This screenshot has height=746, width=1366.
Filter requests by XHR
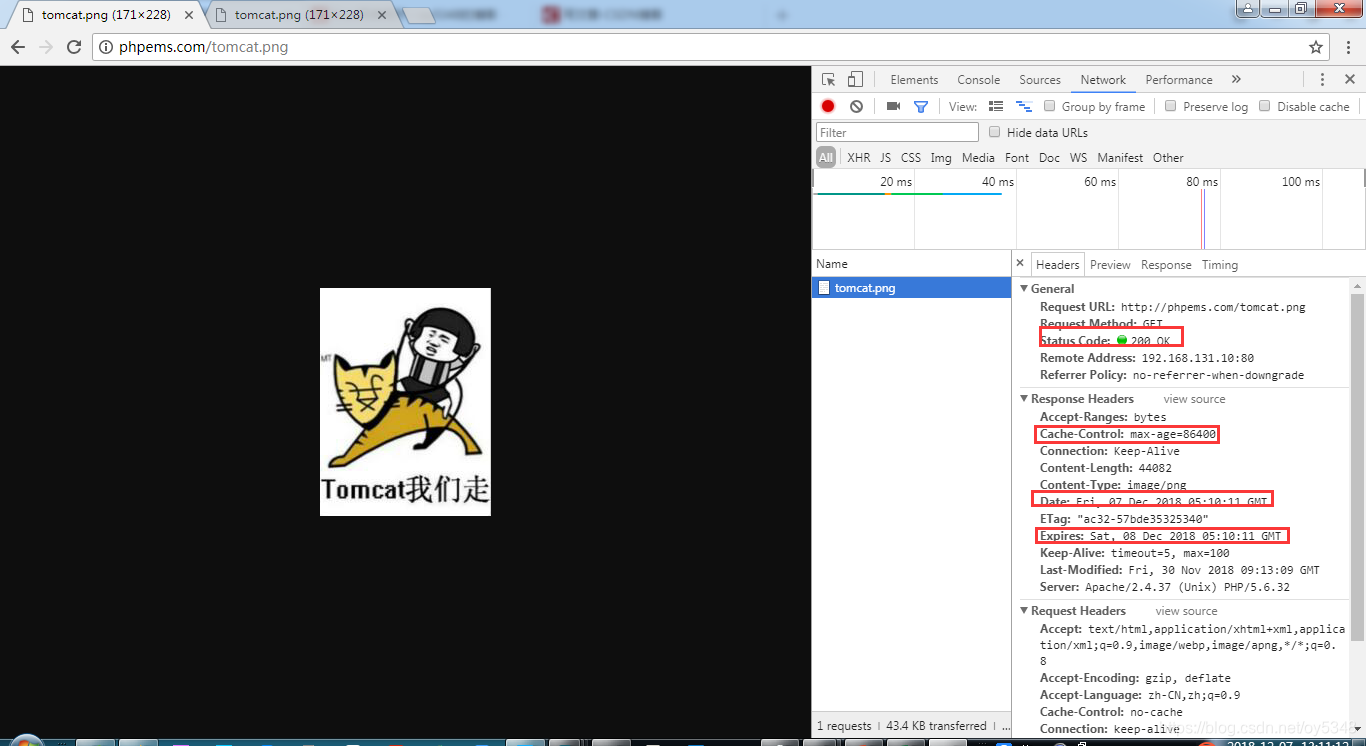[x=858, y=158]
